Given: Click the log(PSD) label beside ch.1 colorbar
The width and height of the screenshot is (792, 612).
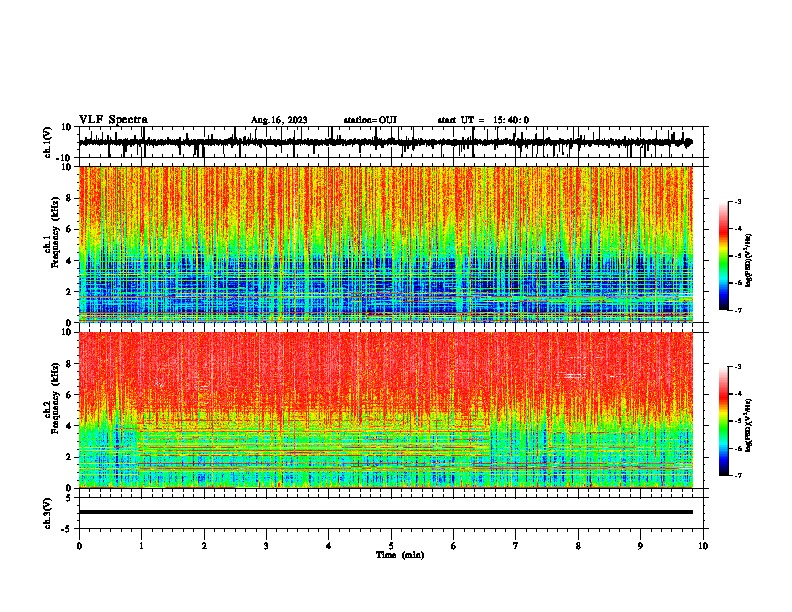Looking at the screenshot, I should 749,261.
